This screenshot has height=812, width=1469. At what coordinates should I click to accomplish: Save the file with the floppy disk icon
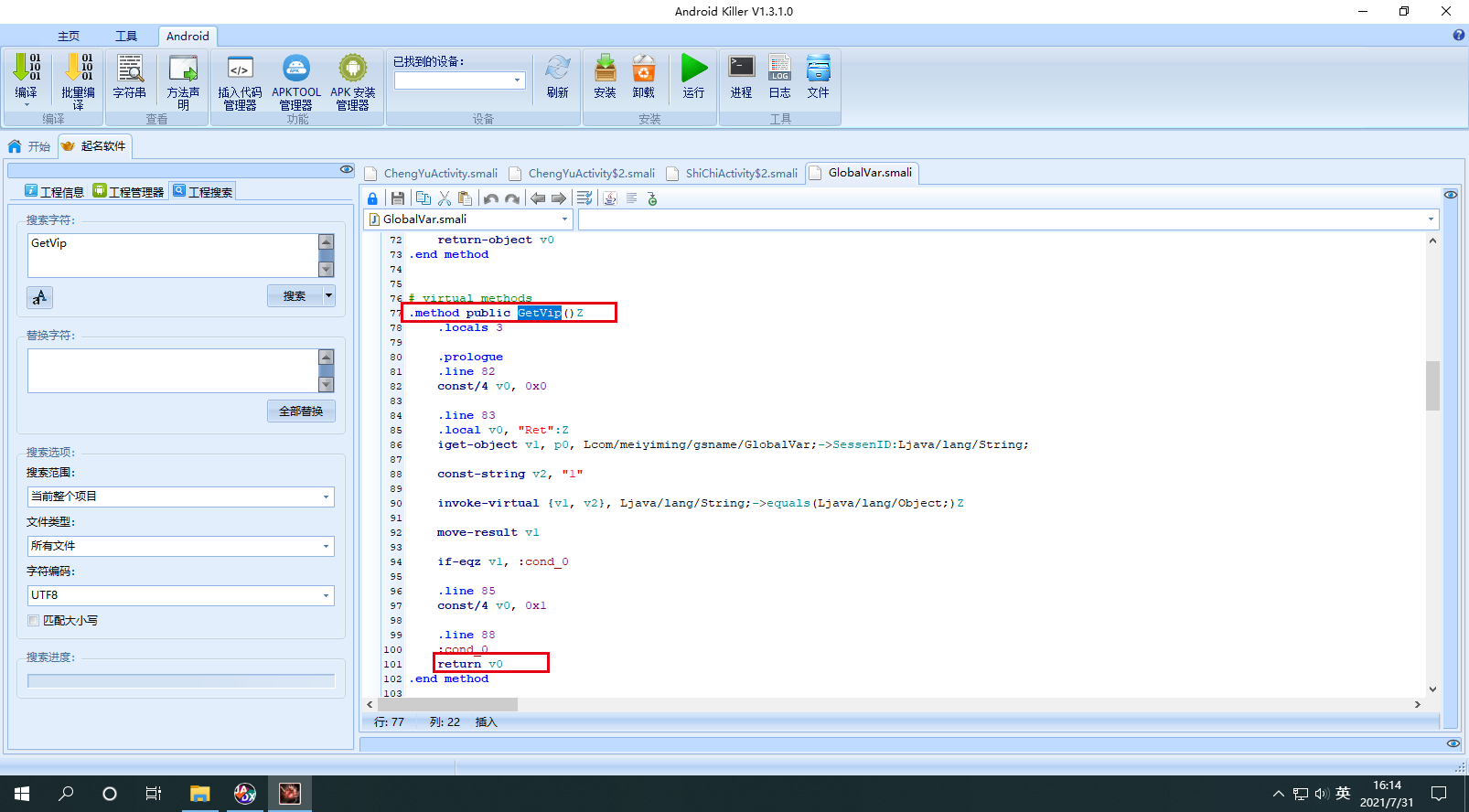pos(397,198)
